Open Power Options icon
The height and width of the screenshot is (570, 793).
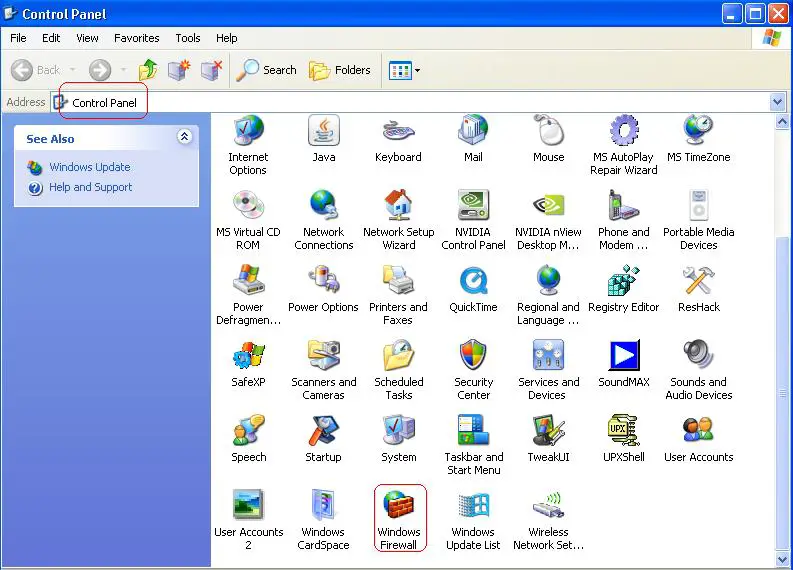323,289
